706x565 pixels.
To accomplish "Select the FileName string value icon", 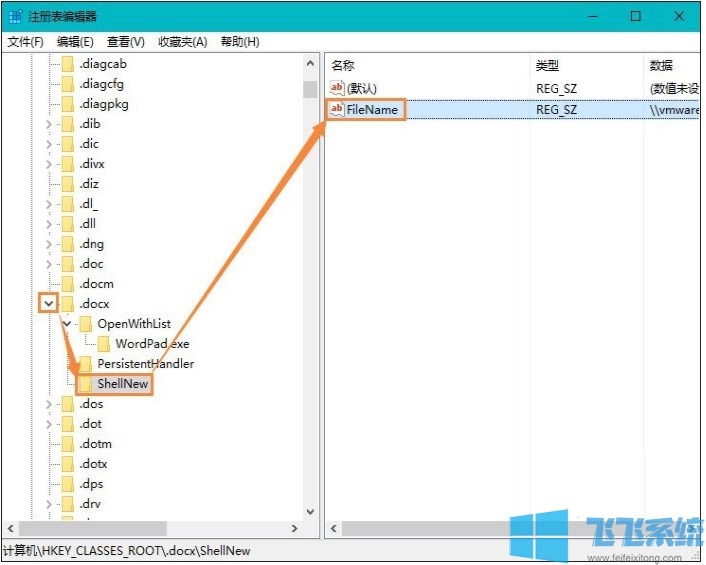I will coord(337,109).
